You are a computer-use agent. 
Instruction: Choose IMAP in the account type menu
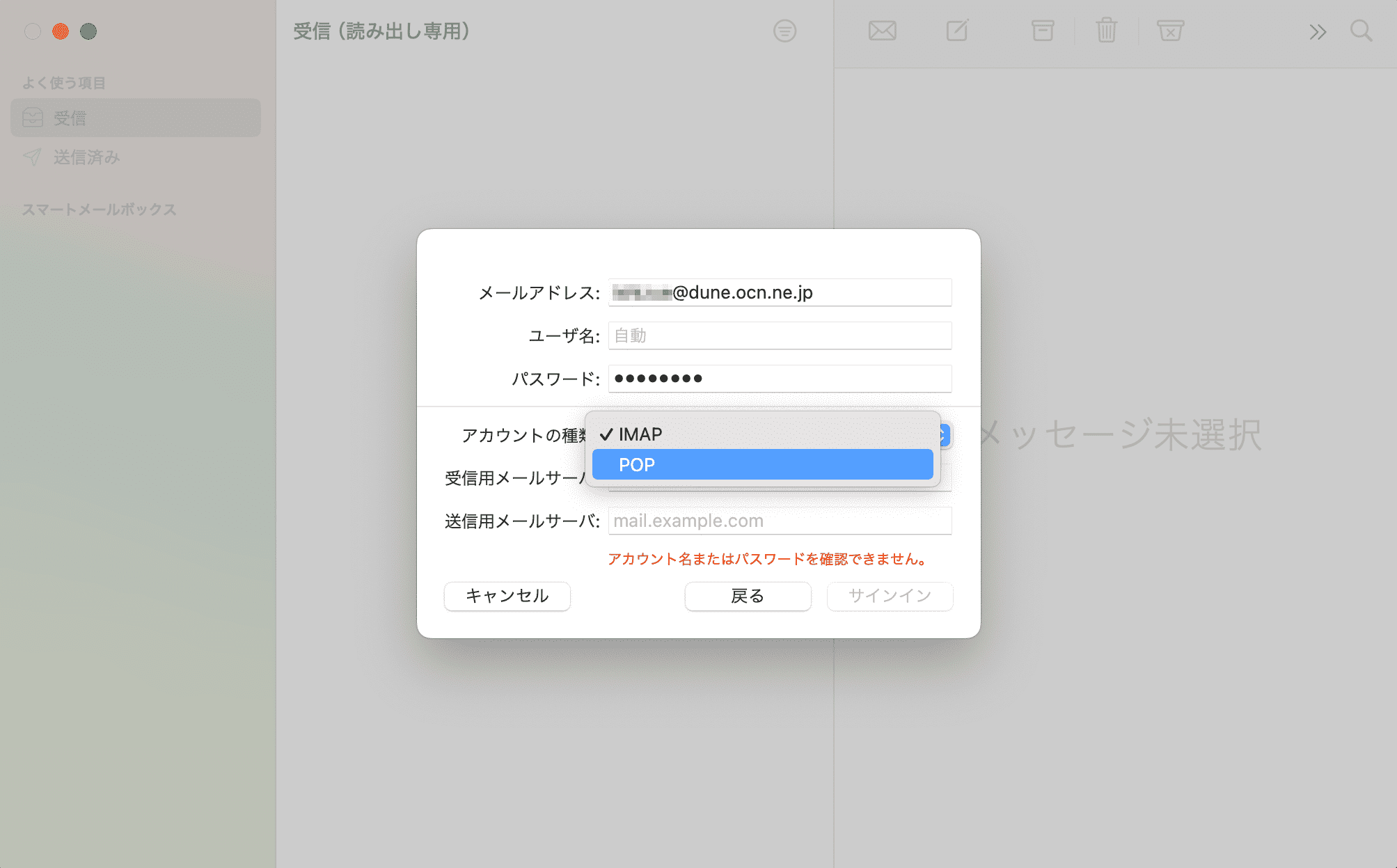tap(762, 434)
